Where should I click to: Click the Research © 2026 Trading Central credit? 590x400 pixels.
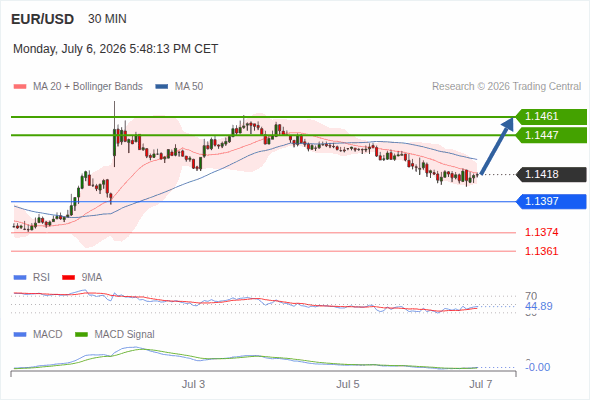tap(506, 87)
